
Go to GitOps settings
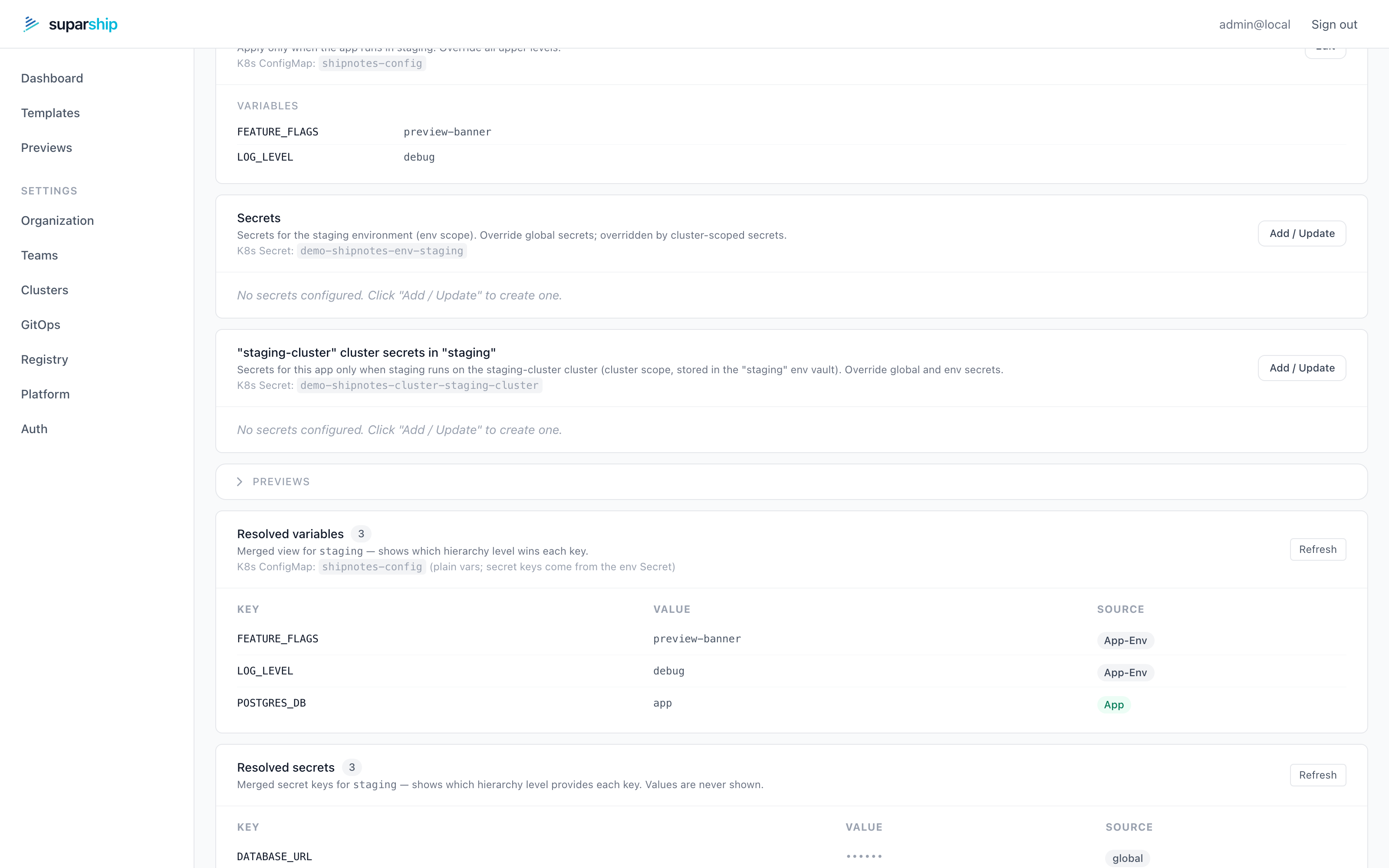[x=41, y=325]
